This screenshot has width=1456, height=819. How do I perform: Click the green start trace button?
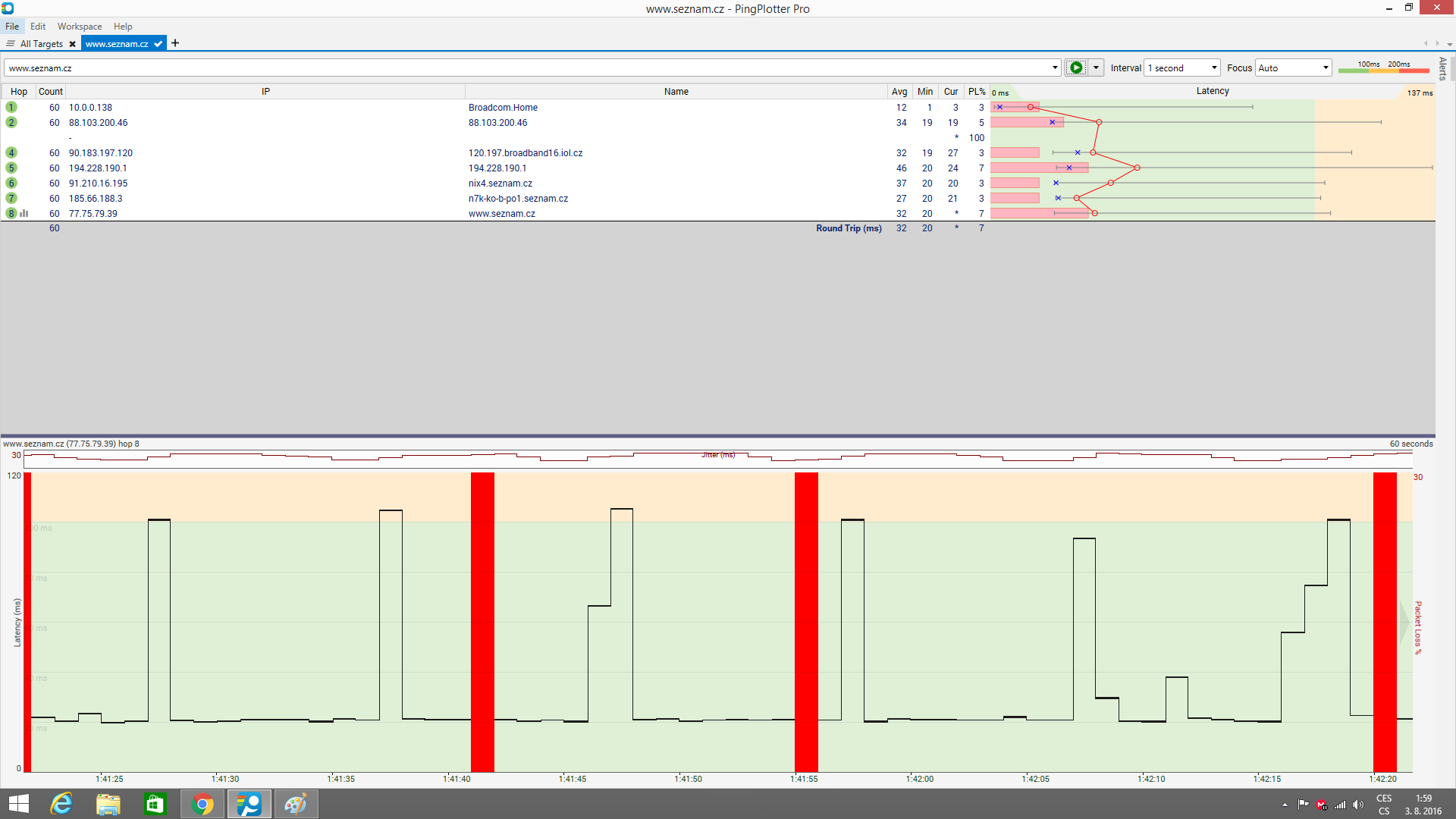coord(1075,67)
